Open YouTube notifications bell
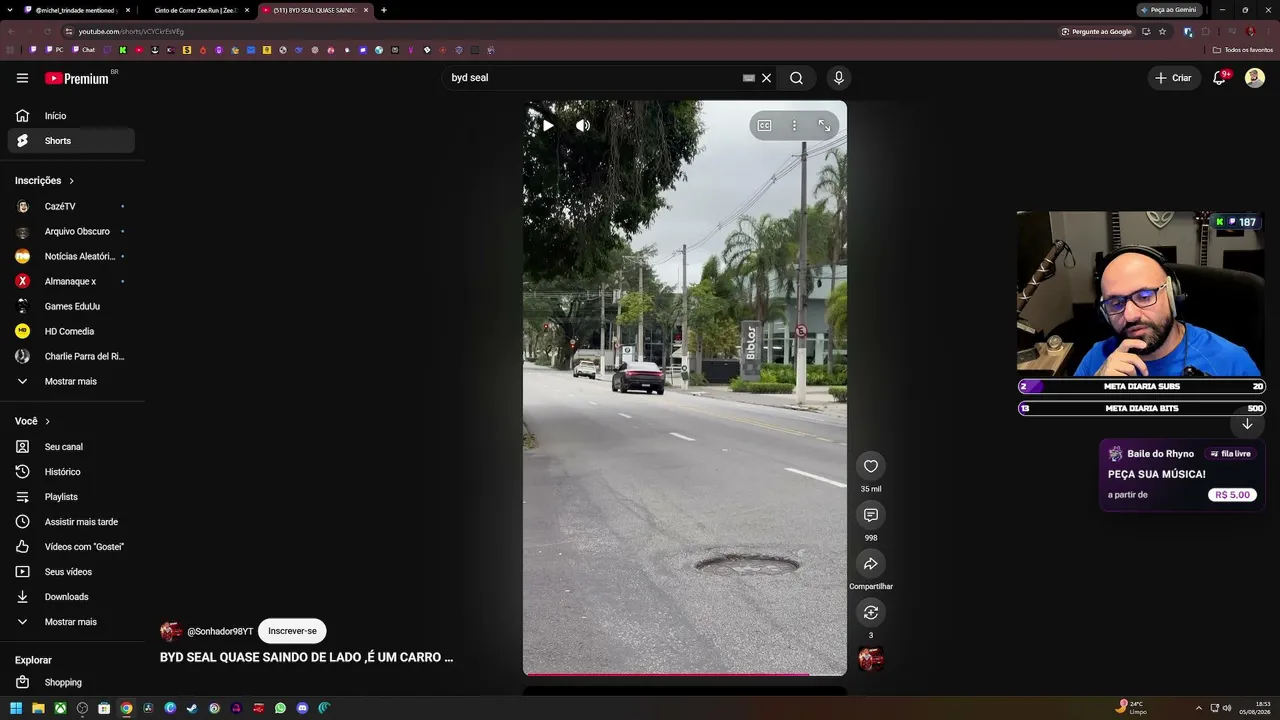 [1219, 78]
